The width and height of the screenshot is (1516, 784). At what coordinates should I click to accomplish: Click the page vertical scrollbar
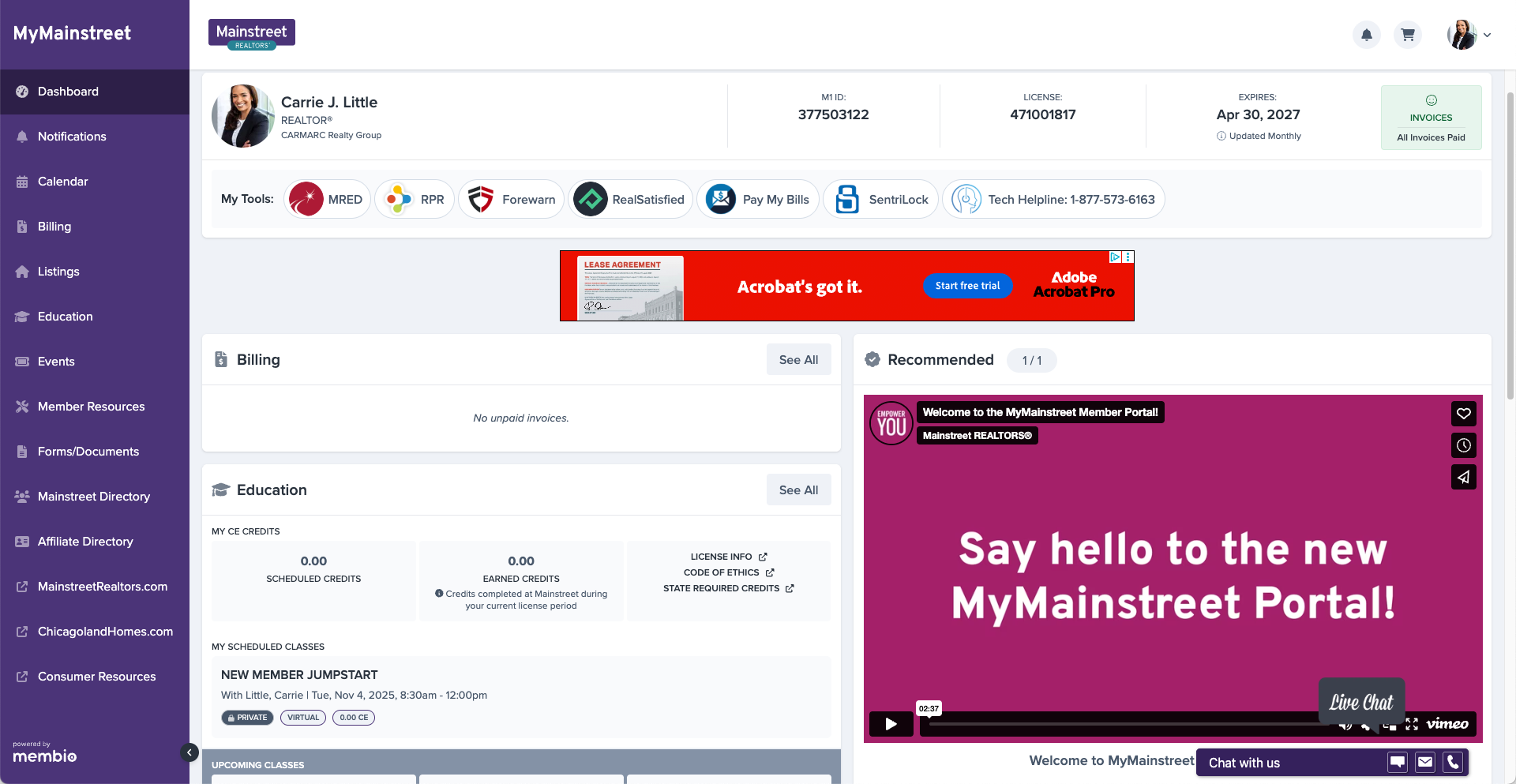click(x=1510, y=245)
